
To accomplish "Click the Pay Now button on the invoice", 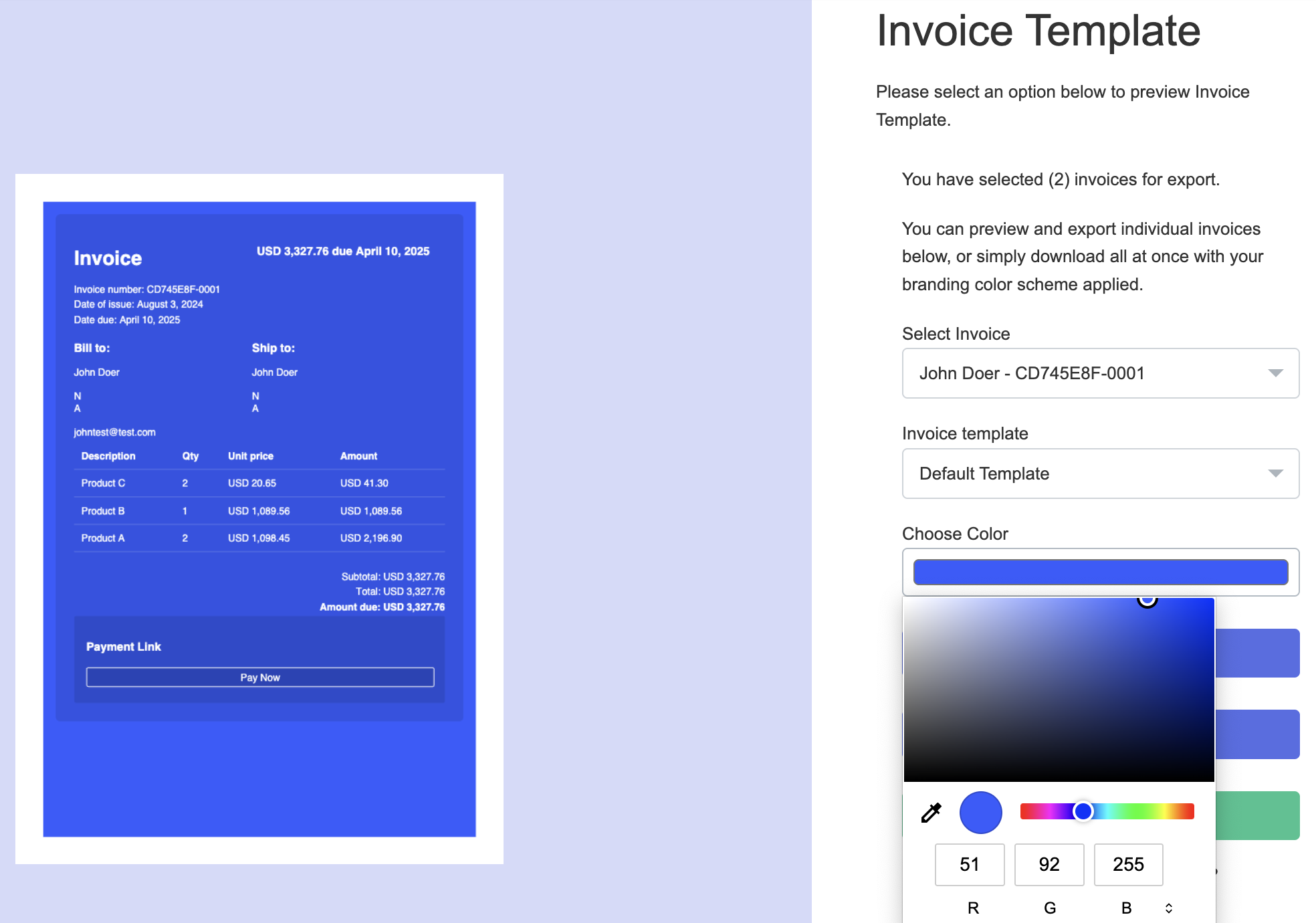I will 259,677.
